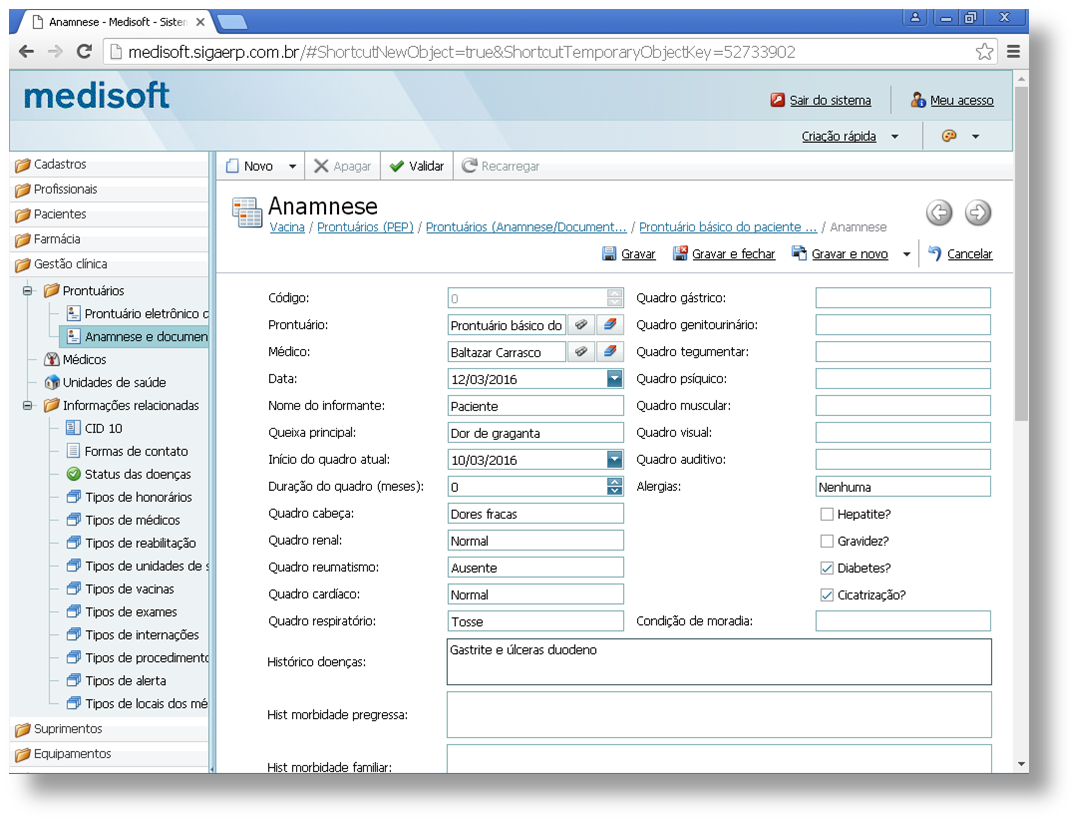
Task: Clear Médico field with eraser icon
Action: point(609,351)
